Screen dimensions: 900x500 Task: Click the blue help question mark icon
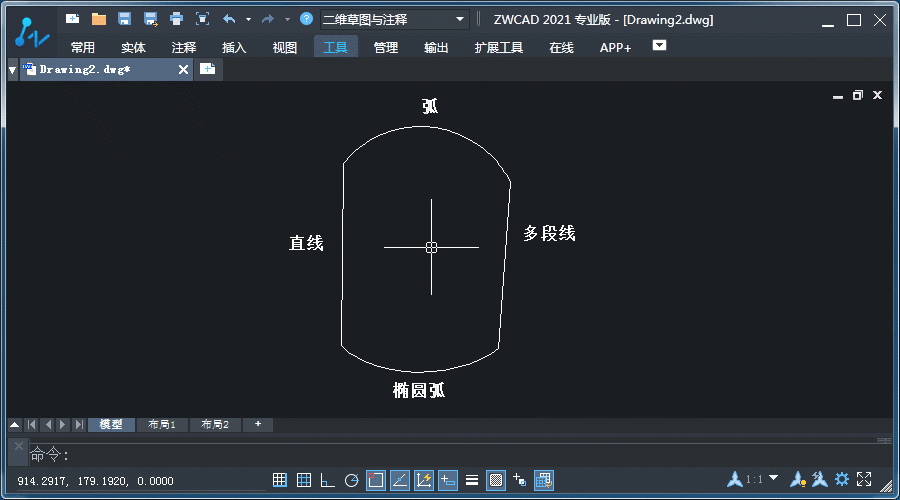coord(306,19)
